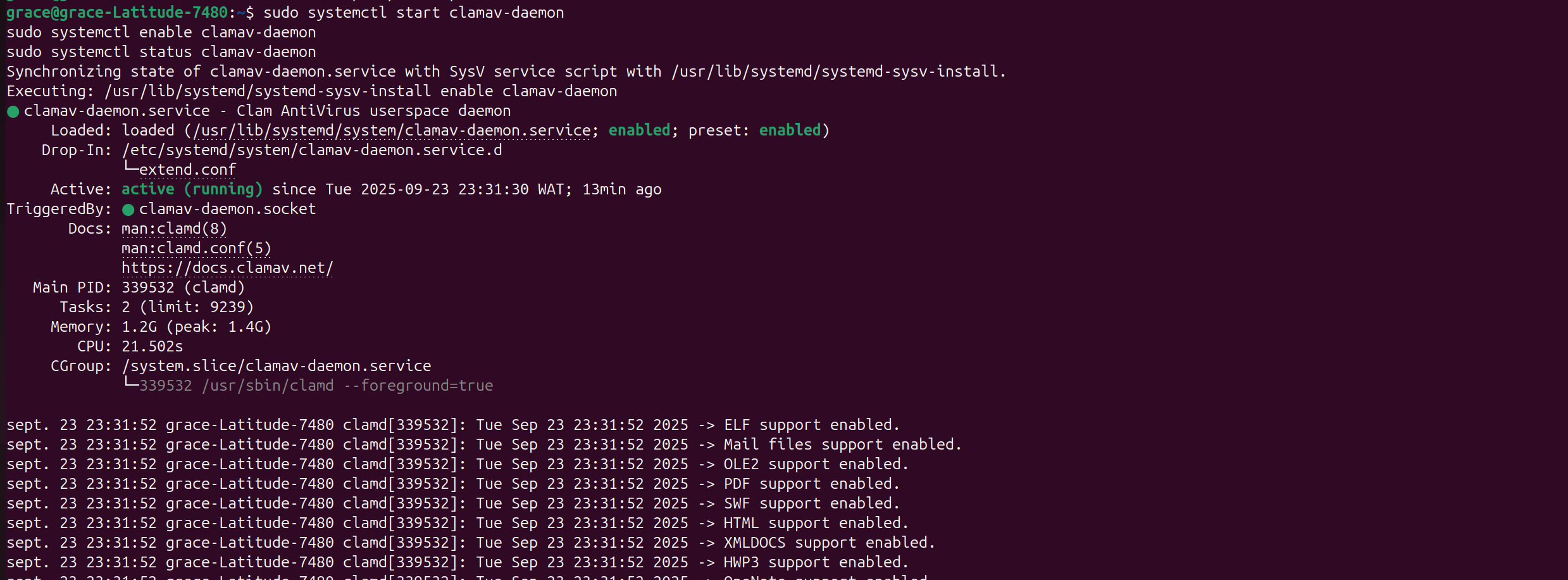Open the extend.conf drop-in file
This screenshot has height=580, width=1568.
click(187, 170)
